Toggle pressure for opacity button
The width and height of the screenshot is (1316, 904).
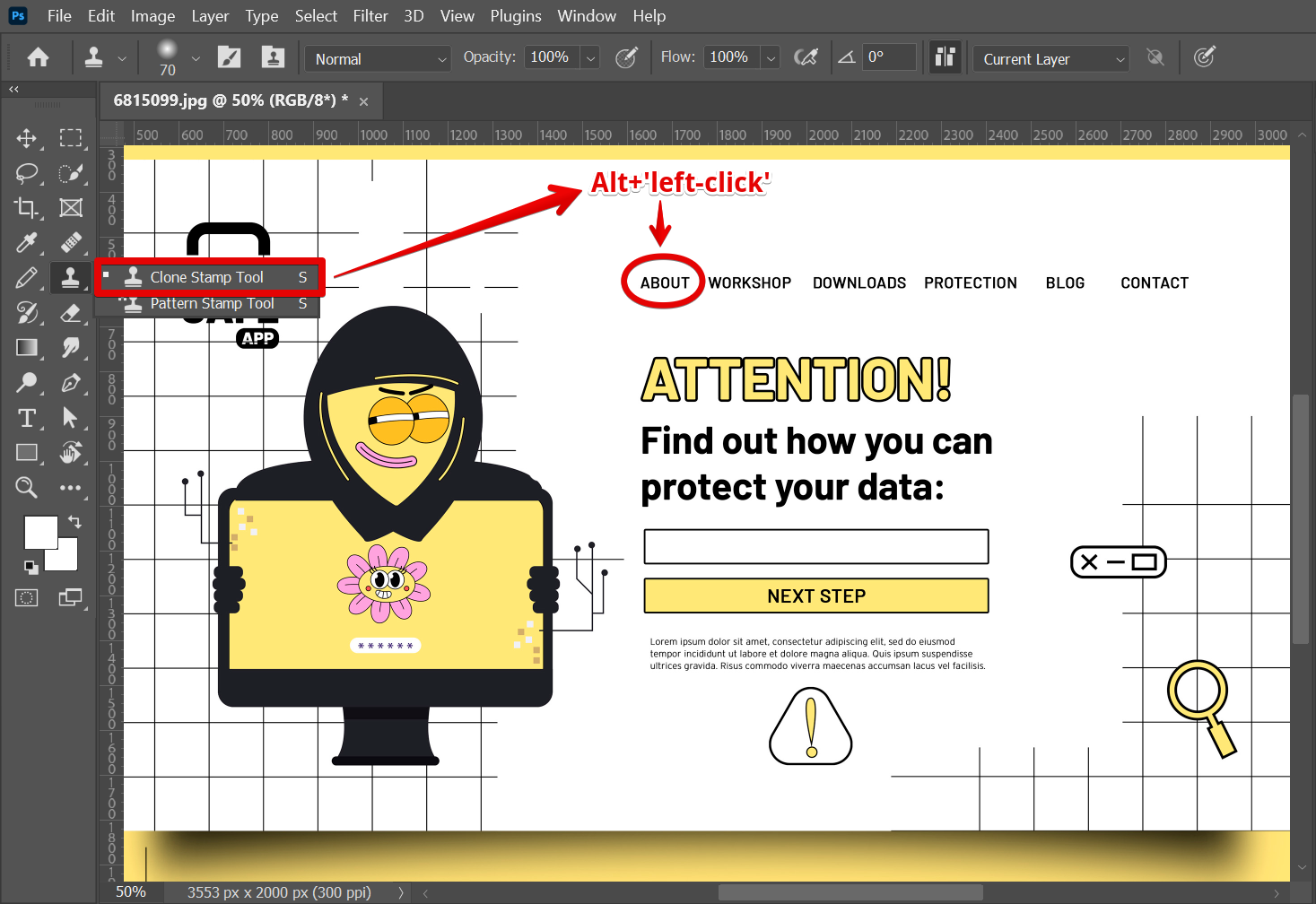pyautogui.click(x=626, y=58)
